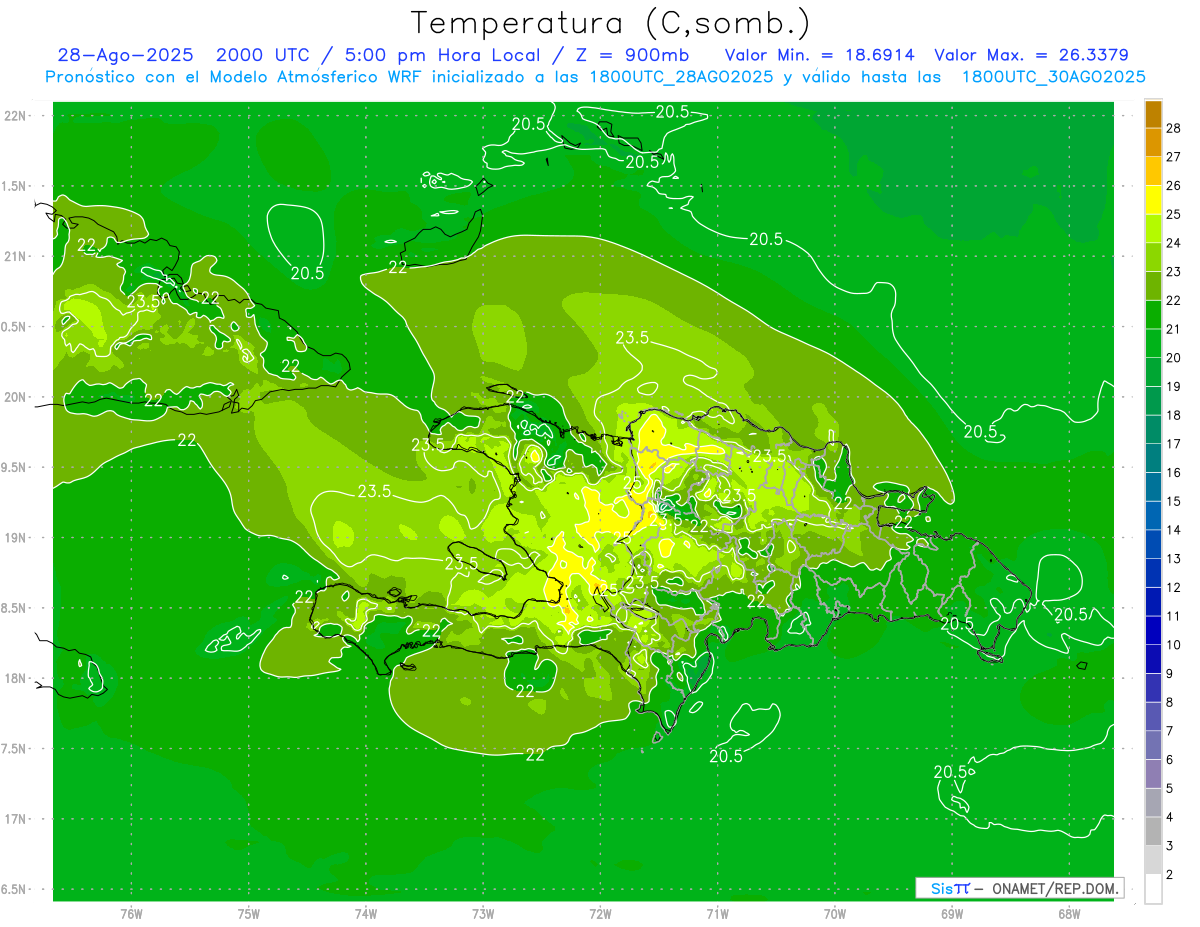Click the '21N' latitude axis label
This screenshot has height=927, width=1200.
click(x=16, y=256)
